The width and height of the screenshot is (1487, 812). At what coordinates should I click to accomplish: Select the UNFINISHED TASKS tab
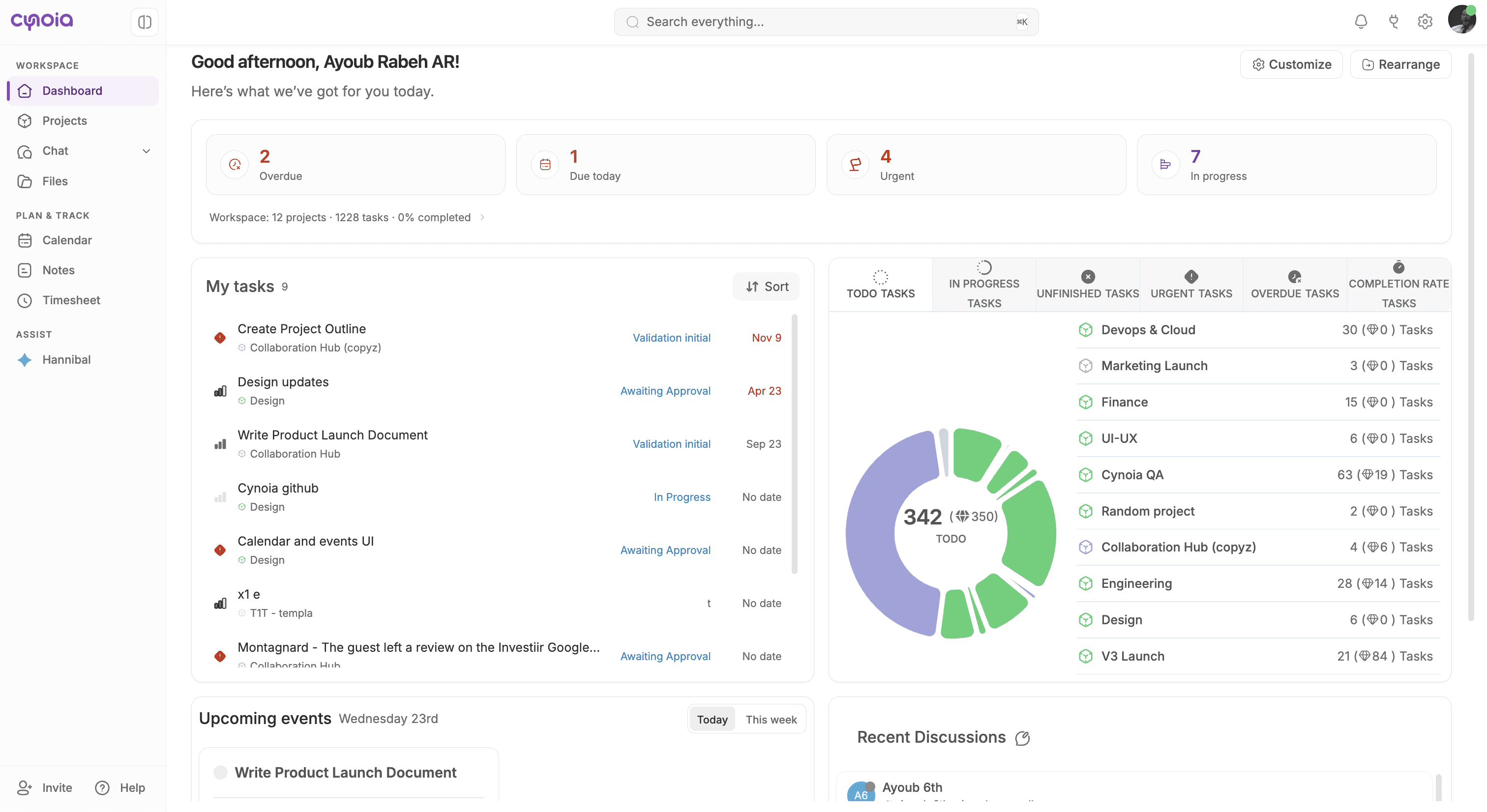[1088, 285]
